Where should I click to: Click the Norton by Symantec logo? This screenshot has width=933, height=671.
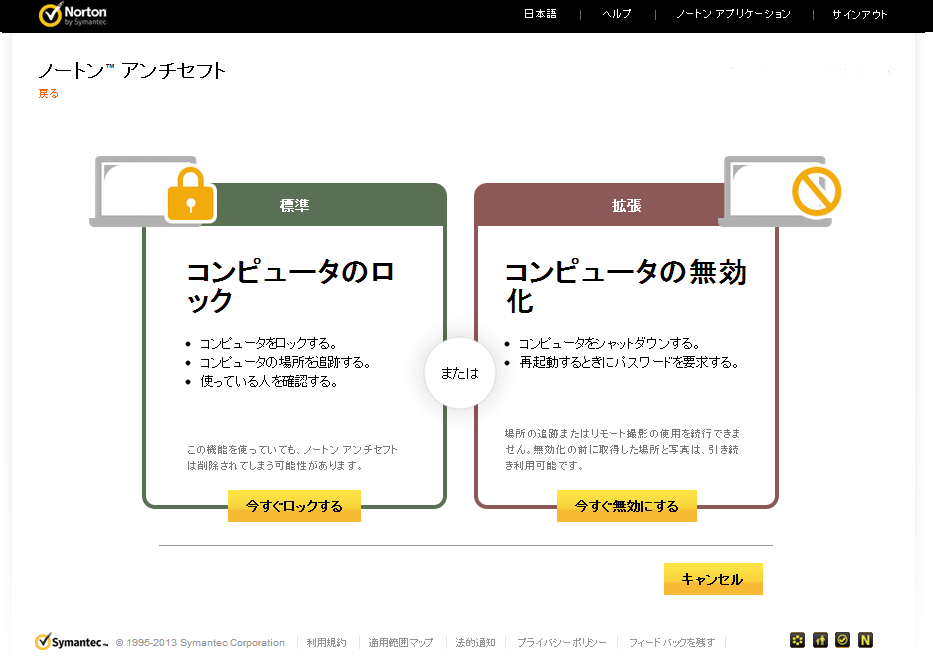[73, 15]
